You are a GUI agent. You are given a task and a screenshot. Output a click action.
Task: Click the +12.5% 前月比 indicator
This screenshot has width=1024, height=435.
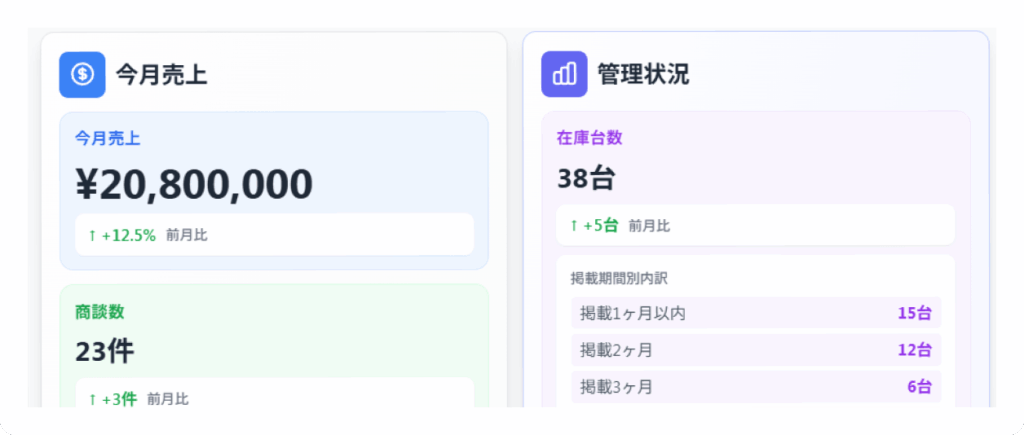(148, 235)
